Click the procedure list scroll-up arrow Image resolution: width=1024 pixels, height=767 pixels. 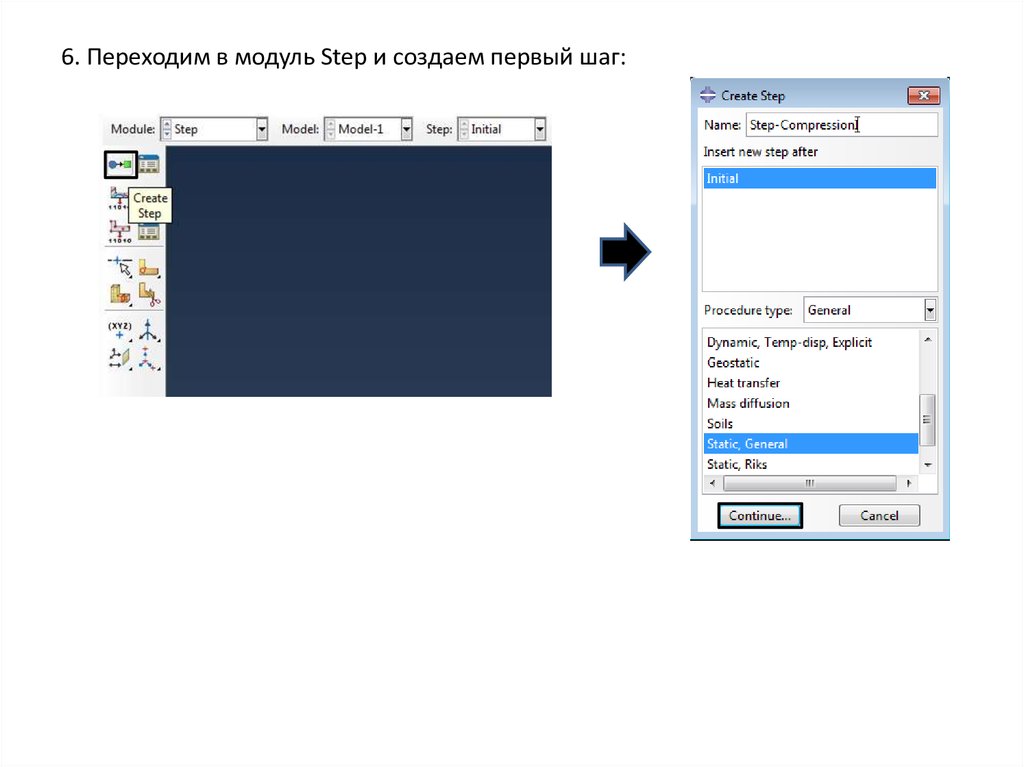click(927, 340)
